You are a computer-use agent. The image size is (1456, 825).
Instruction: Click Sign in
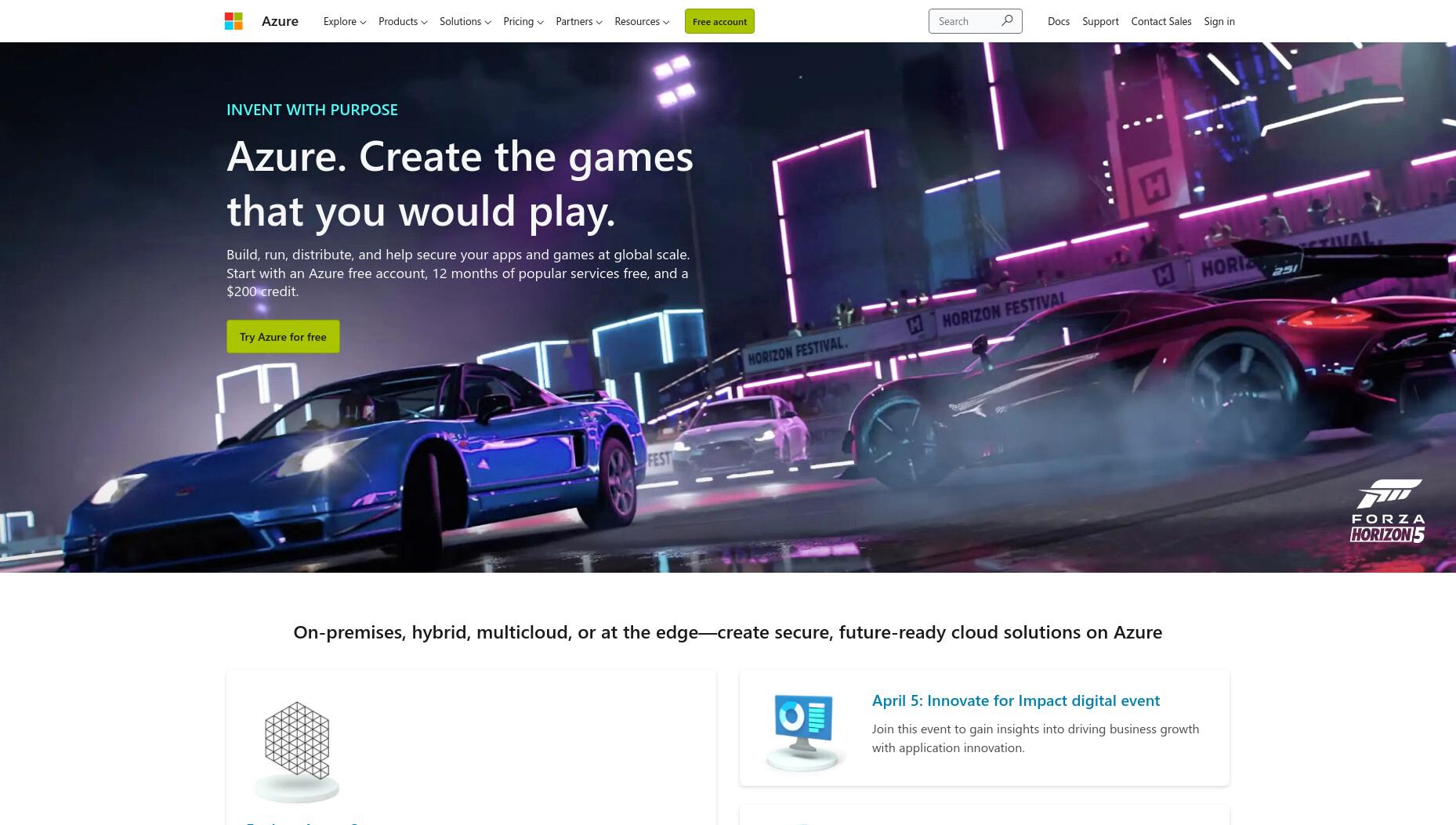point(1219,21)
